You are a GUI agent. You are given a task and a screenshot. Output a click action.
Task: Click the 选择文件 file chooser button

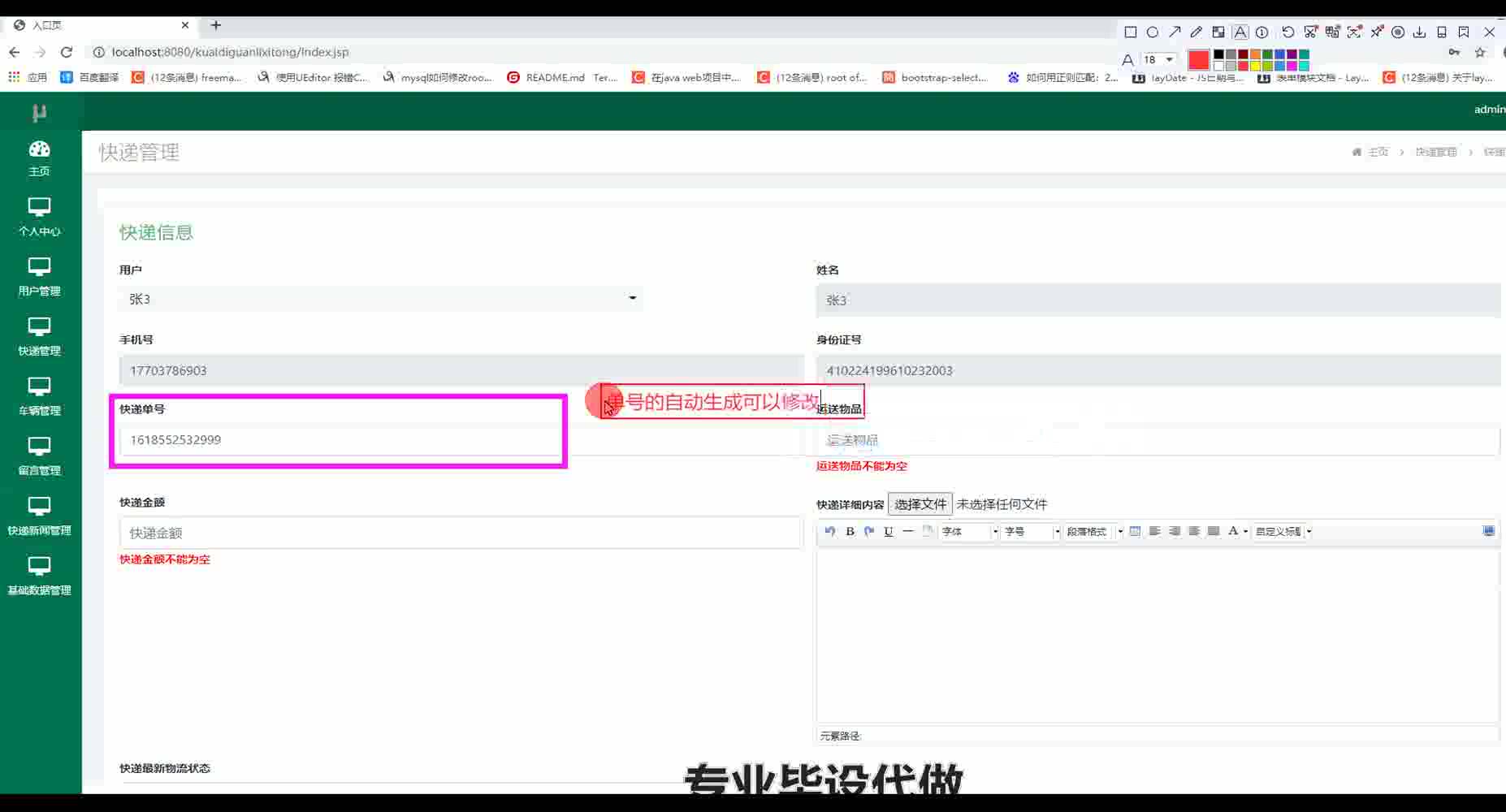click(x=920, y=504)
